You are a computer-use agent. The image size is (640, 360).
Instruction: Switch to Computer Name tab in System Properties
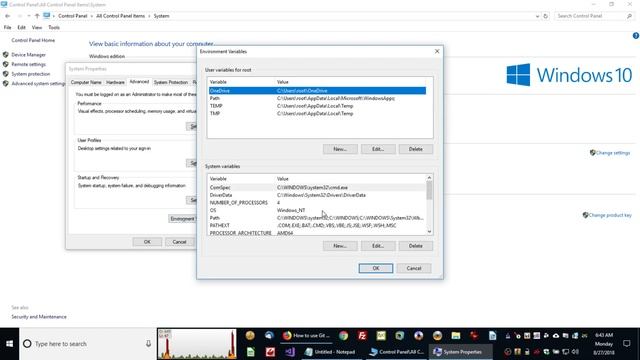(x=86, y=82)
